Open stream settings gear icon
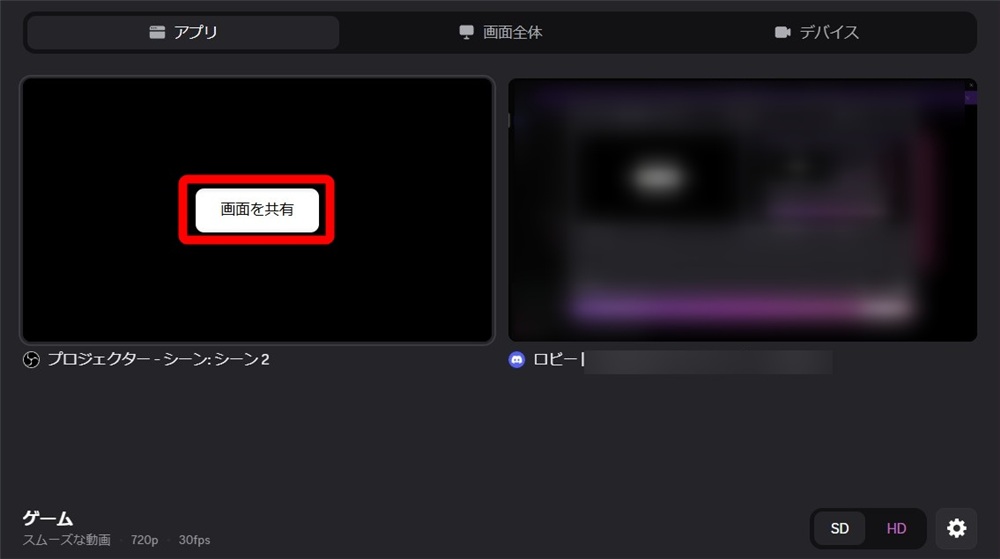 click(956, 528)
